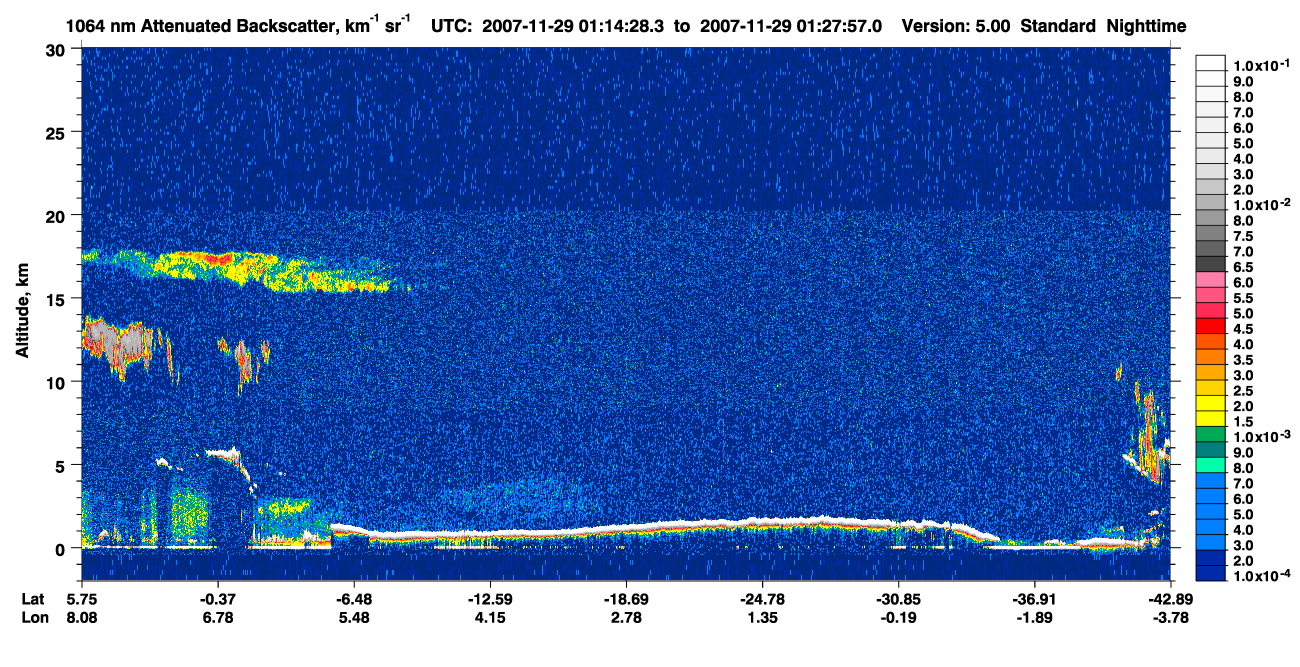Pick the pure red swatch in the colorbar

[x=1211, y=325]
